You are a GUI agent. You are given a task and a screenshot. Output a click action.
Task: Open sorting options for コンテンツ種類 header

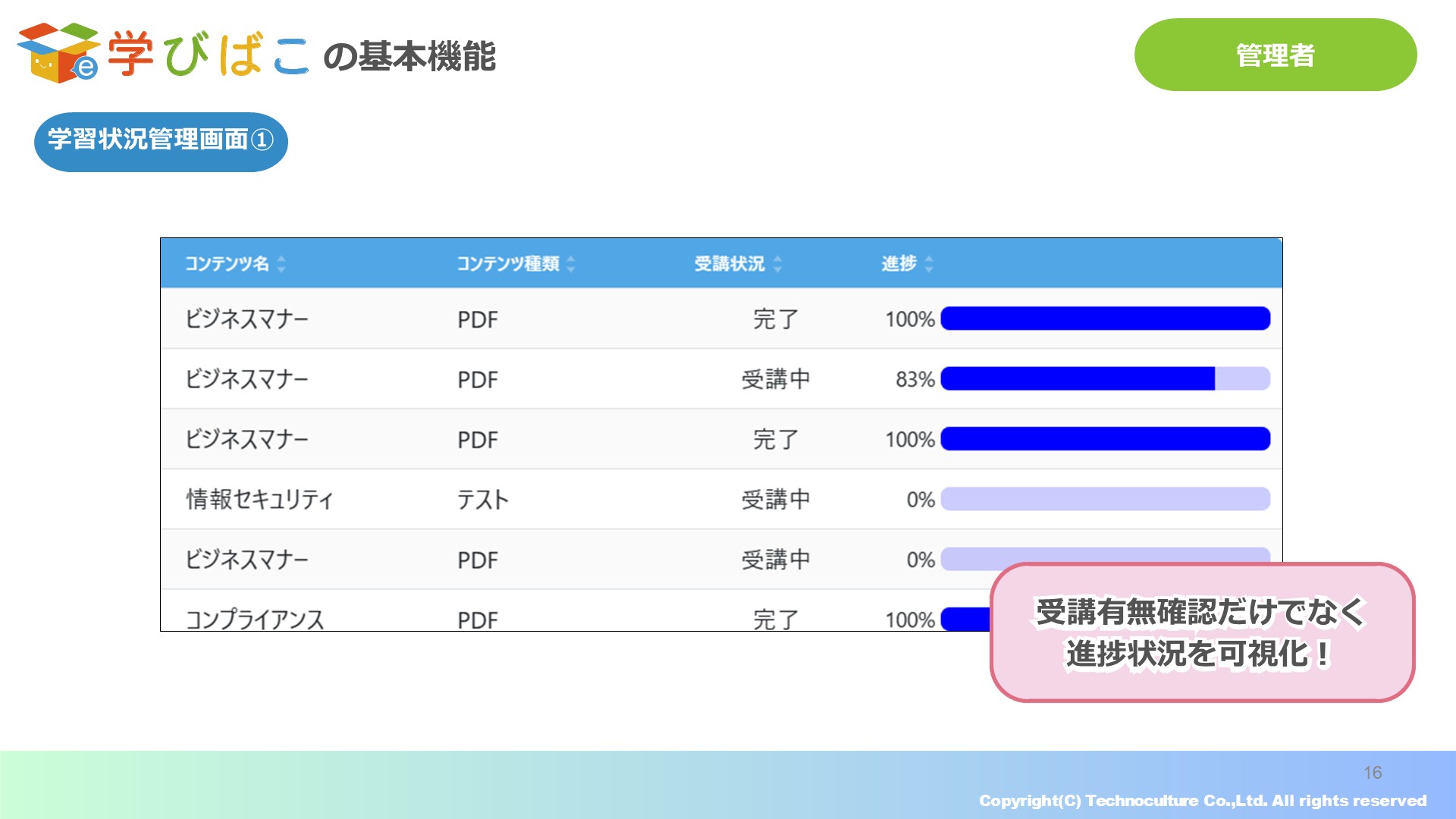coord(570,265)
